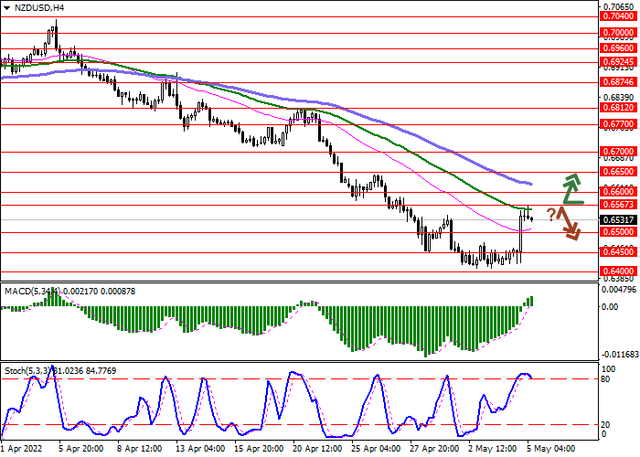Click the 1 Apr 2022 date label
Screen dimensions: 640x457
[22, 448]
